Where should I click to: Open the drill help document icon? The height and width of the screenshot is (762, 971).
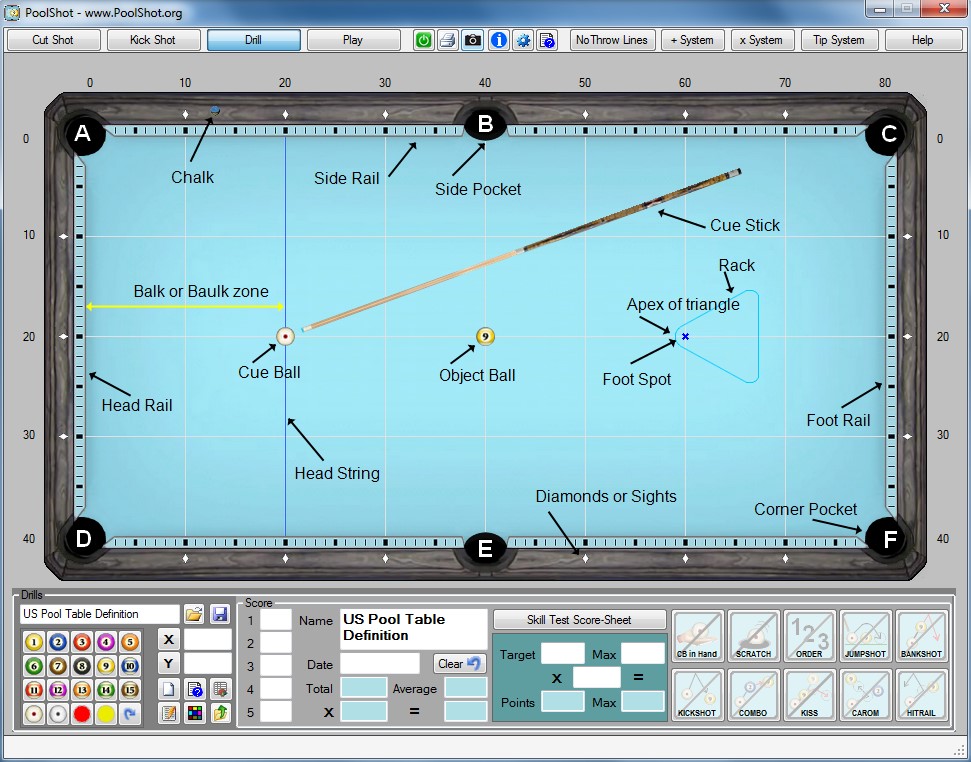(194, 689)
